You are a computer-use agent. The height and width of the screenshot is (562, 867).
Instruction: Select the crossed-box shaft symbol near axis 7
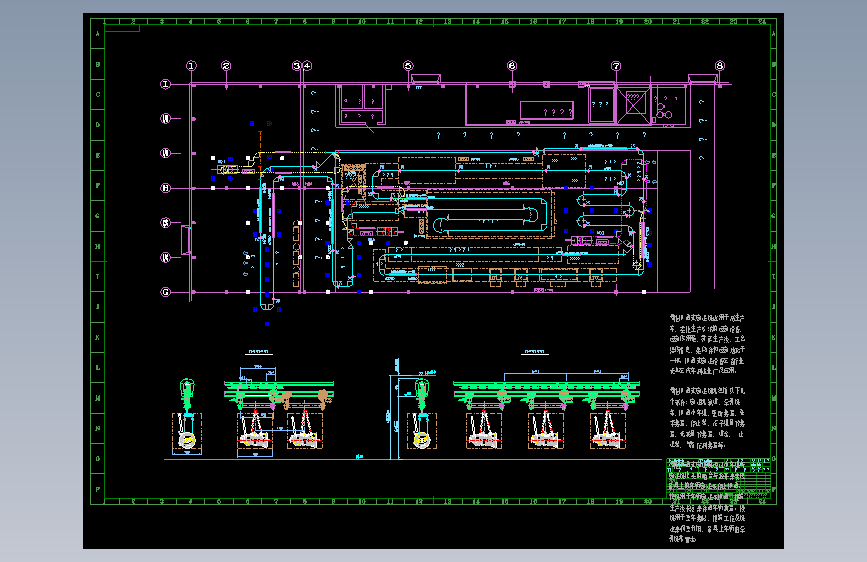[634, 103]
